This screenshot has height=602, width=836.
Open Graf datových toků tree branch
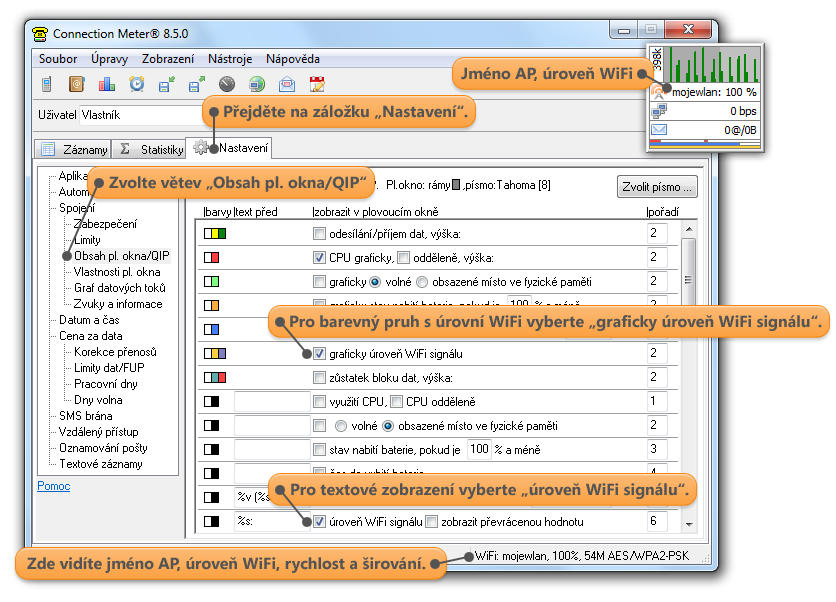(120, 288)
